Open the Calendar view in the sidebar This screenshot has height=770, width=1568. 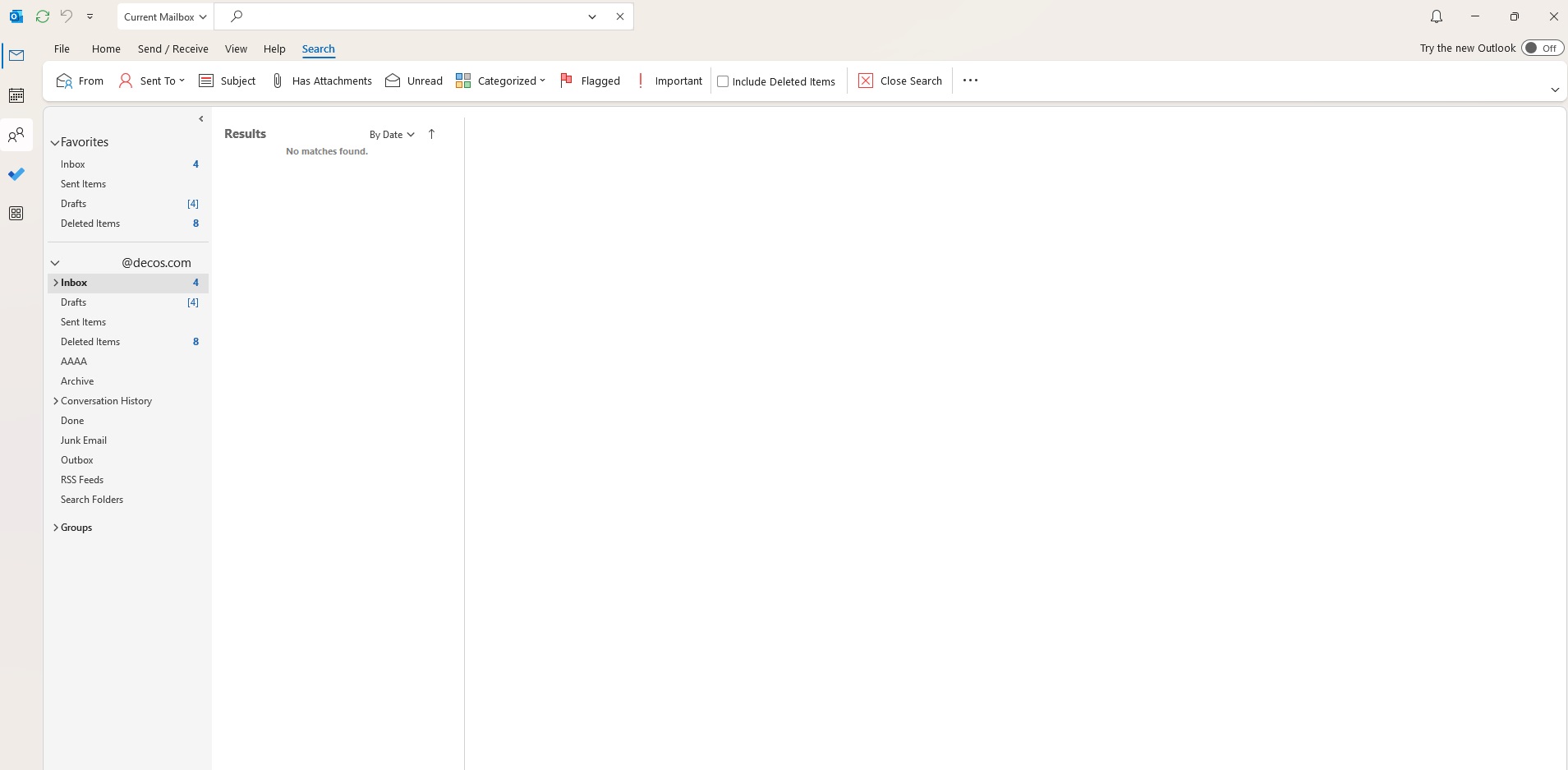(16, 95)
